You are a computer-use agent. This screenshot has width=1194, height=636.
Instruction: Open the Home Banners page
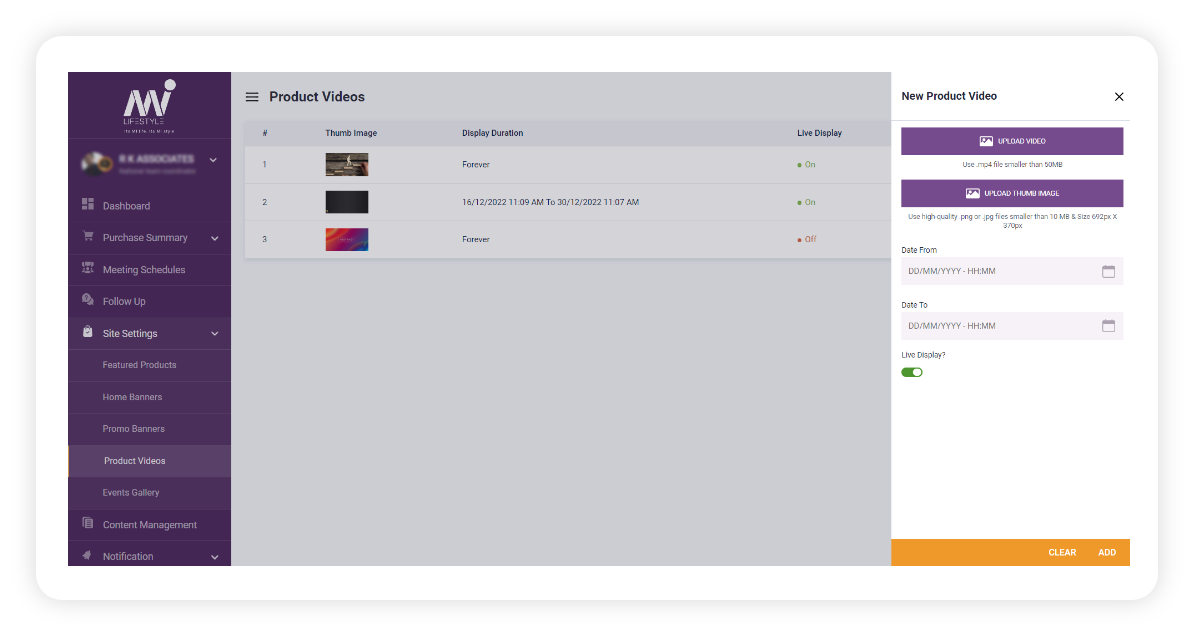tap(135, 396)
